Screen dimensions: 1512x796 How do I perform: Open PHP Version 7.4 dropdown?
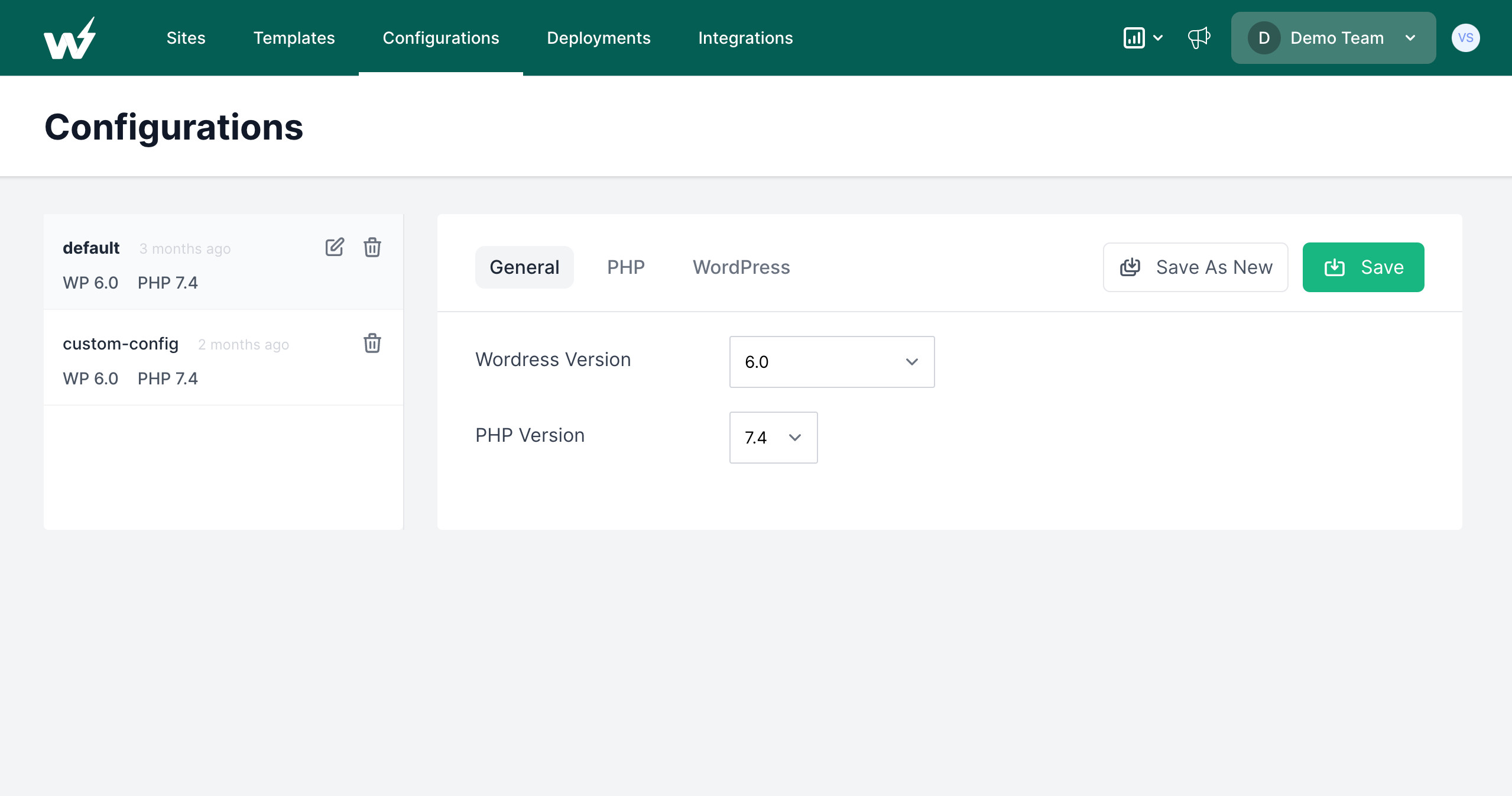773,438
